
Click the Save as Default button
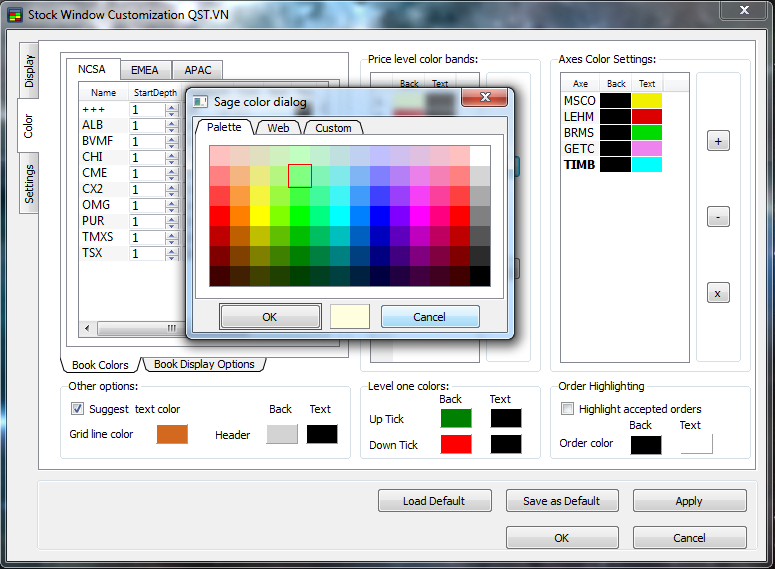[x=561, y=501]
